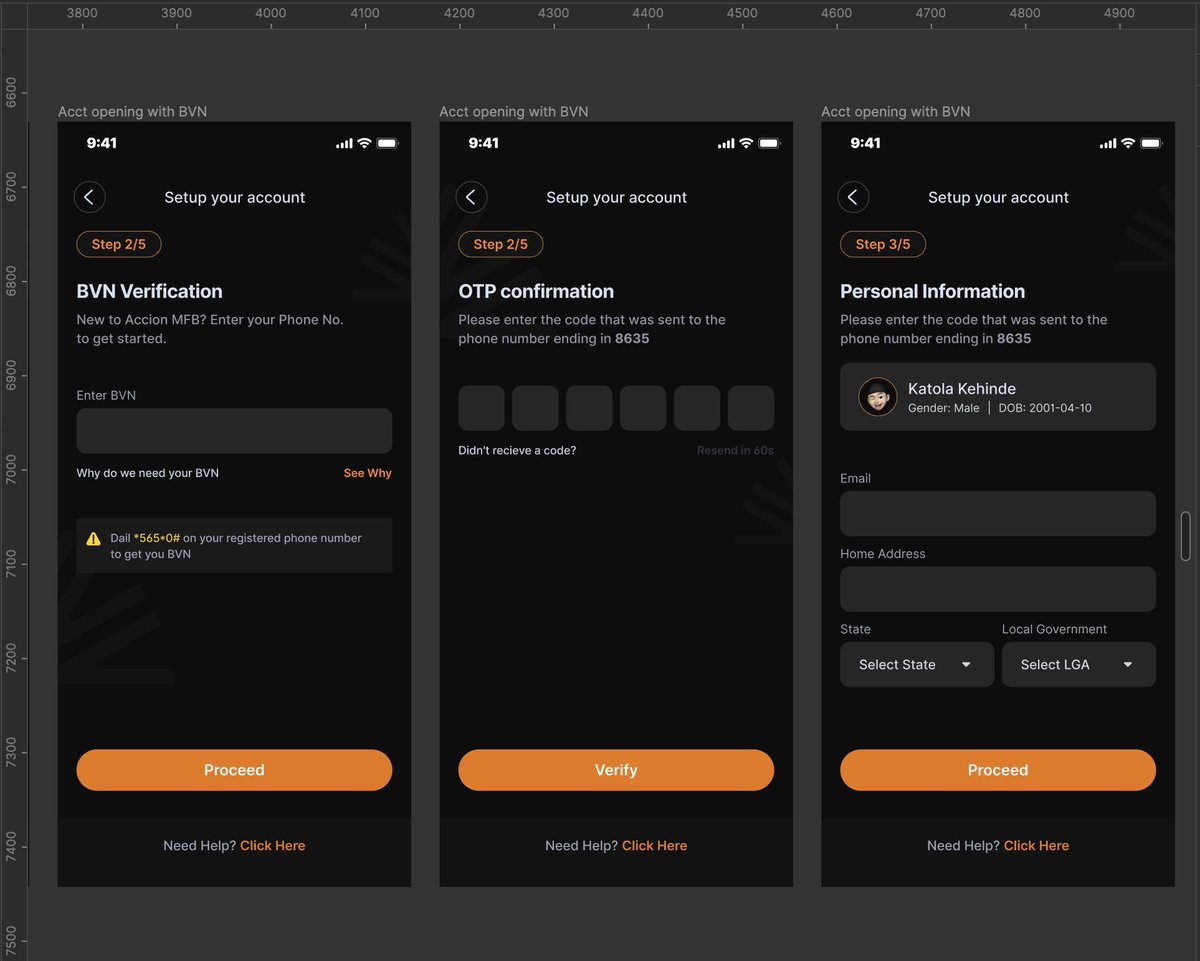1200x961 pixels.
Task: Click the Home Address input field
Action: click(x=998, y=589)
